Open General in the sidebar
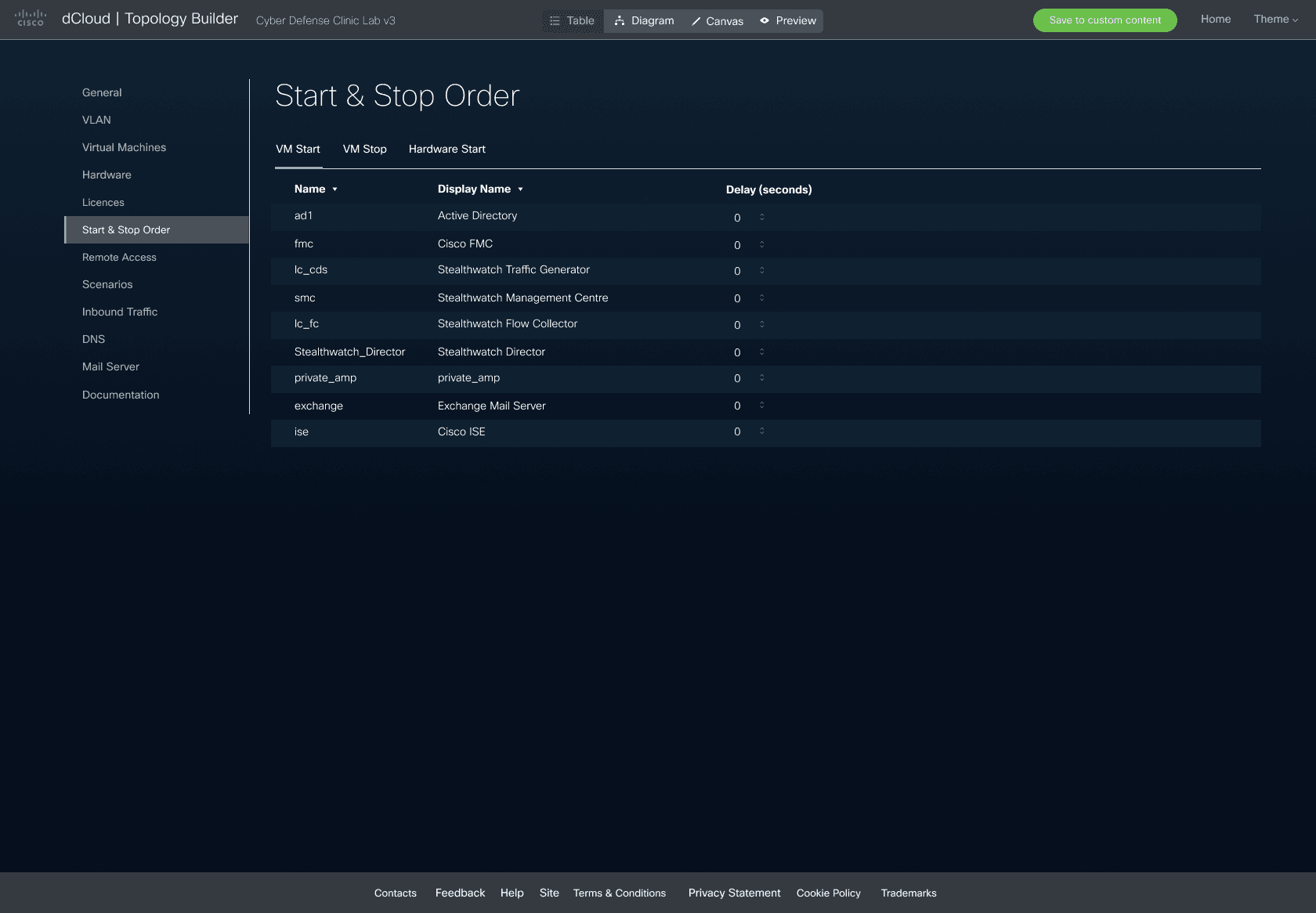1316x913 pixels. coord(102,92)
